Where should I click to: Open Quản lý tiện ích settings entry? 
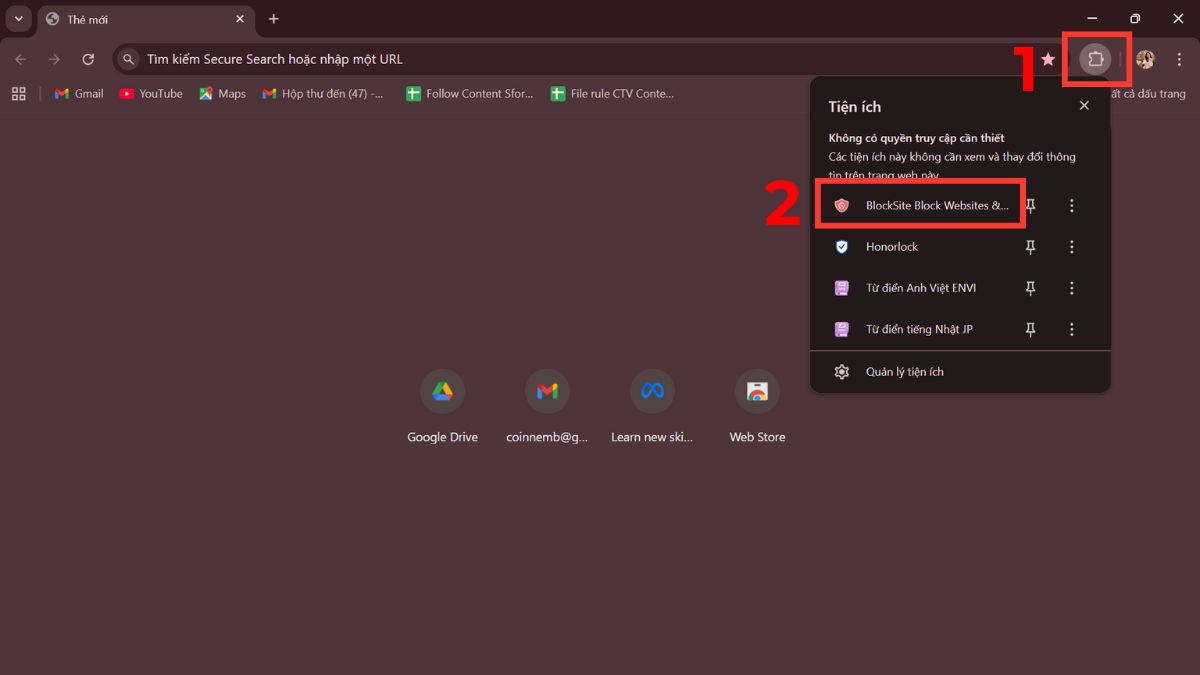pyautogui.click(x=905, y=371)
